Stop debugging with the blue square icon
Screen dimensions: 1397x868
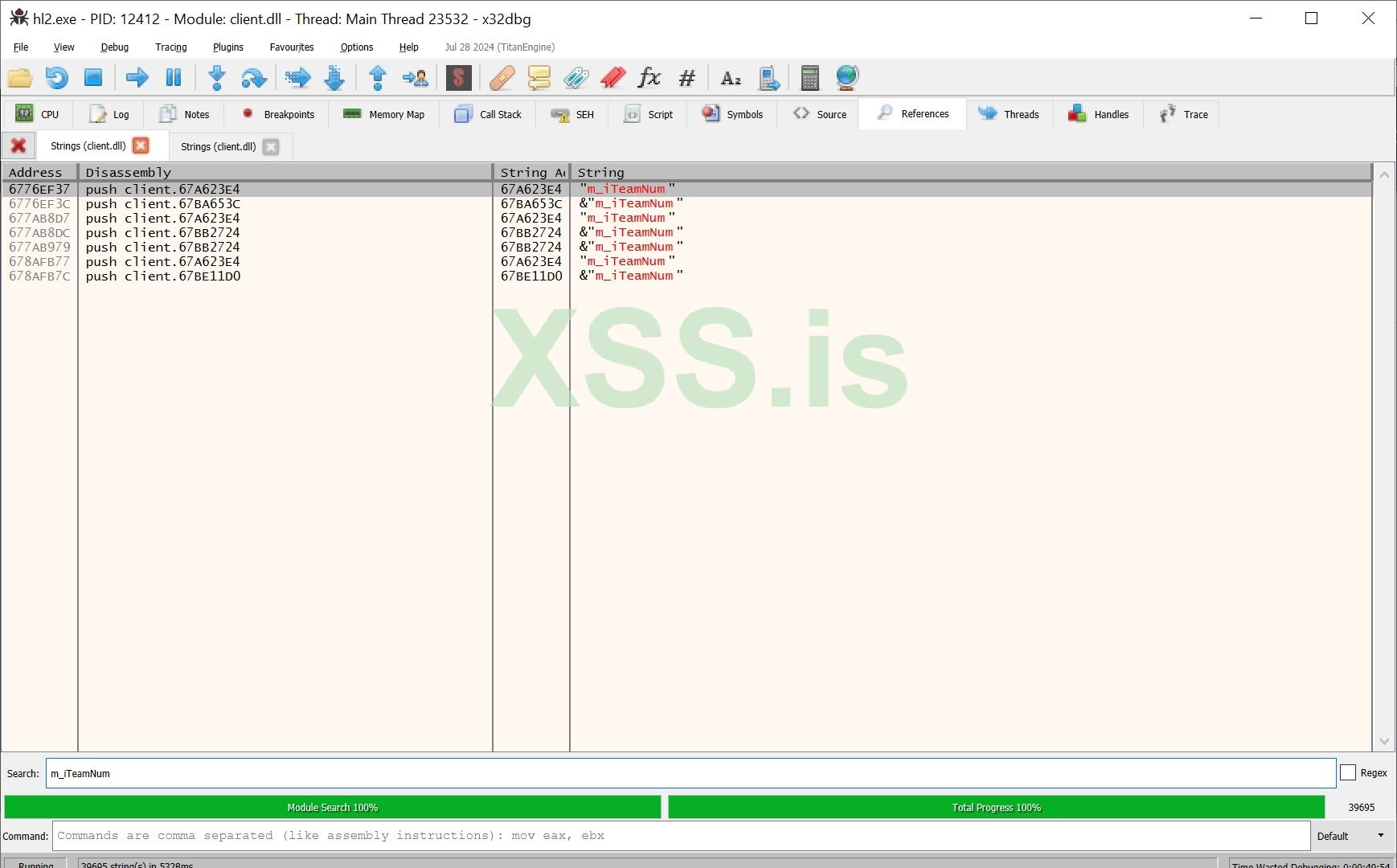93,78
